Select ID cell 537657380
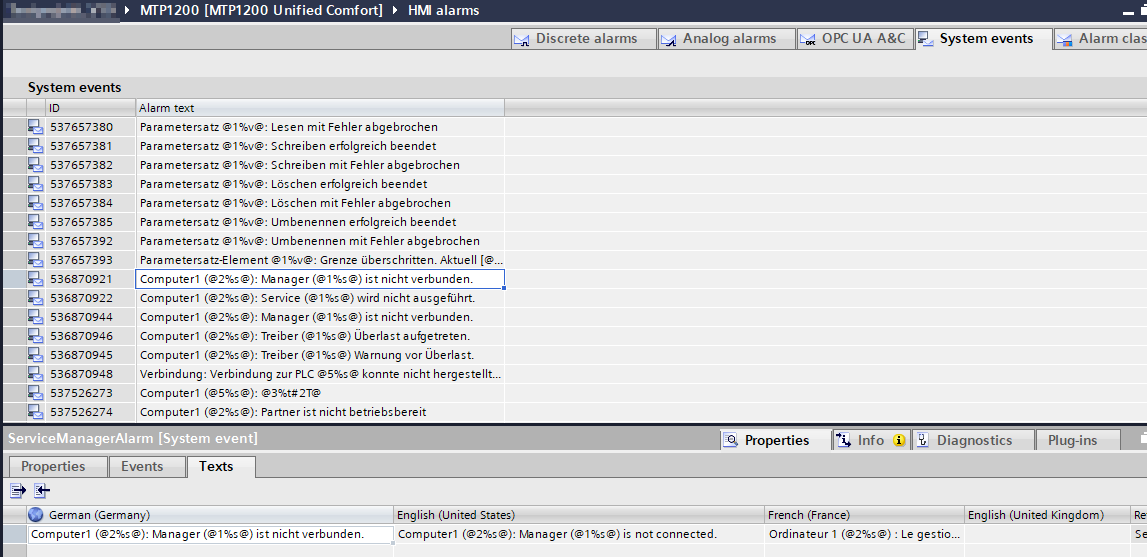 [x=91, y=127]
